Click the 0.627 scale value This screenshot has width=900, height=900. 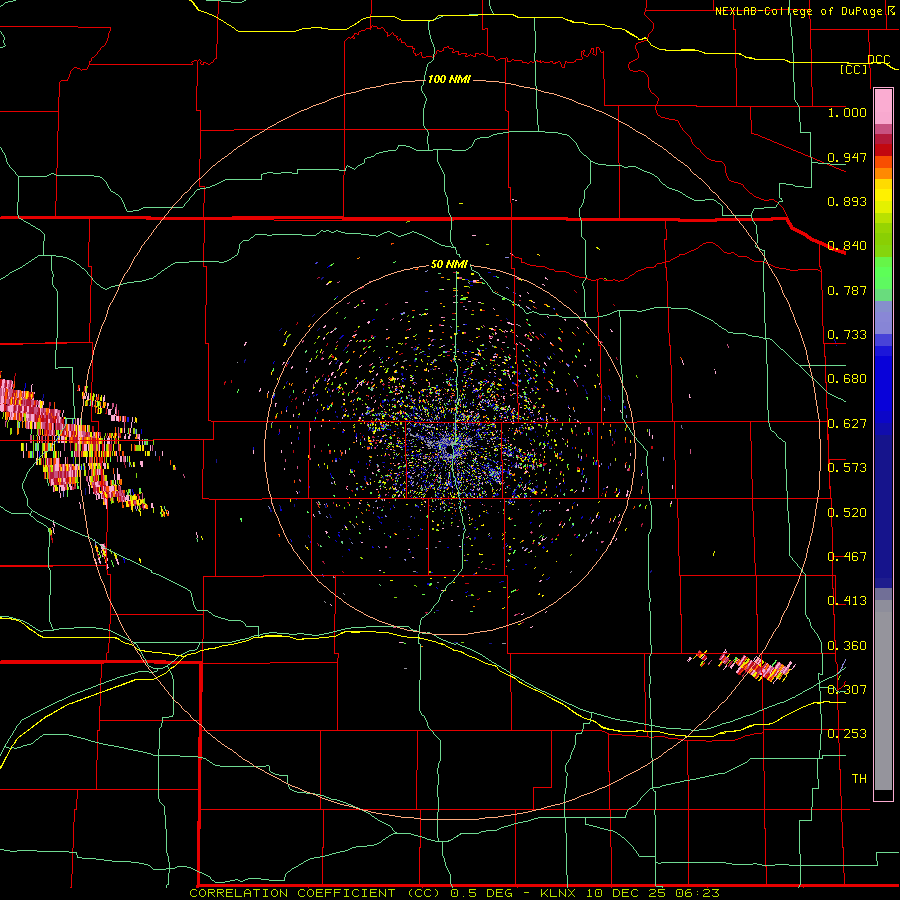pyautogui.click(x=847, y=424)
